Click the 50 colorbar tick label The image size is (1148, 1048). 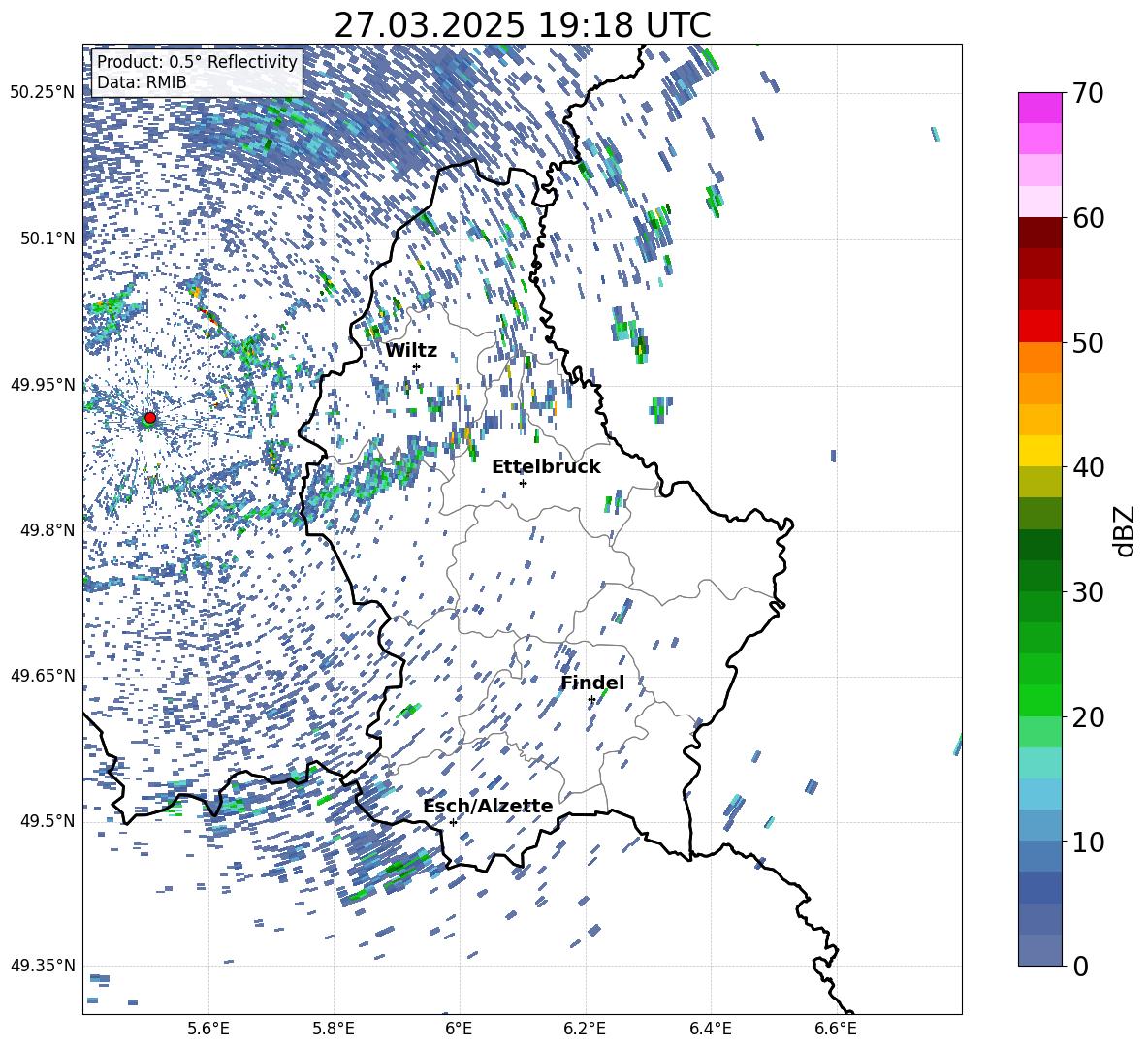[x=1088, y=342]
